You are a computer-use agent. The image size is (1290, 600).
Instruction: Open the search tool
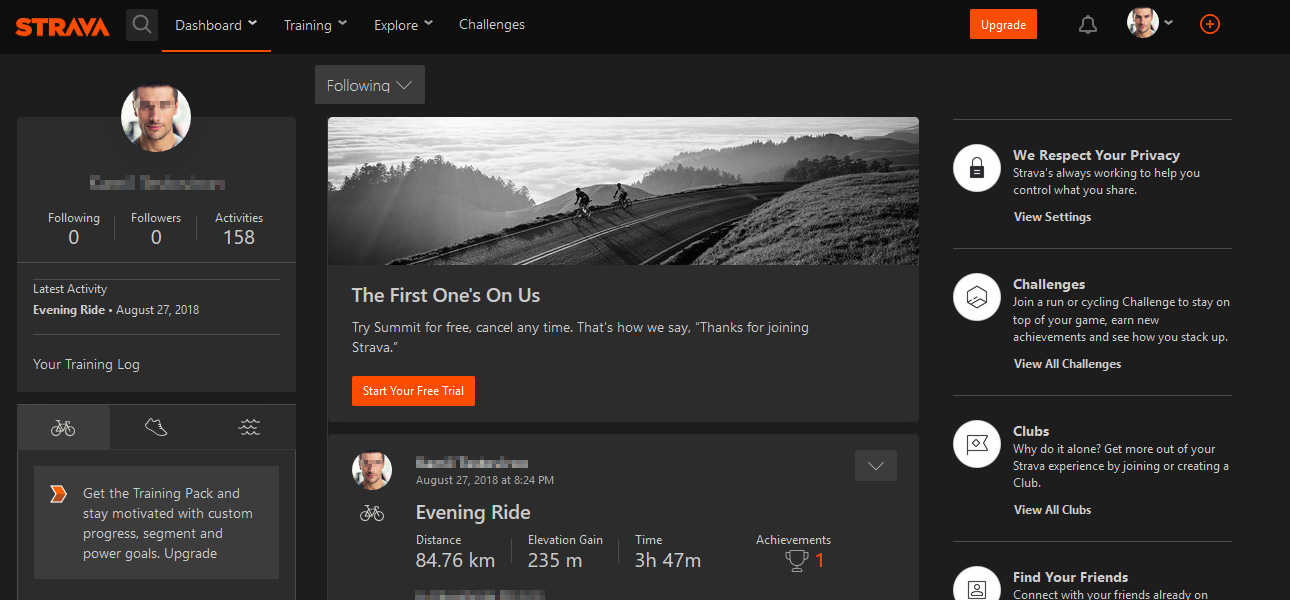(141, 24)
